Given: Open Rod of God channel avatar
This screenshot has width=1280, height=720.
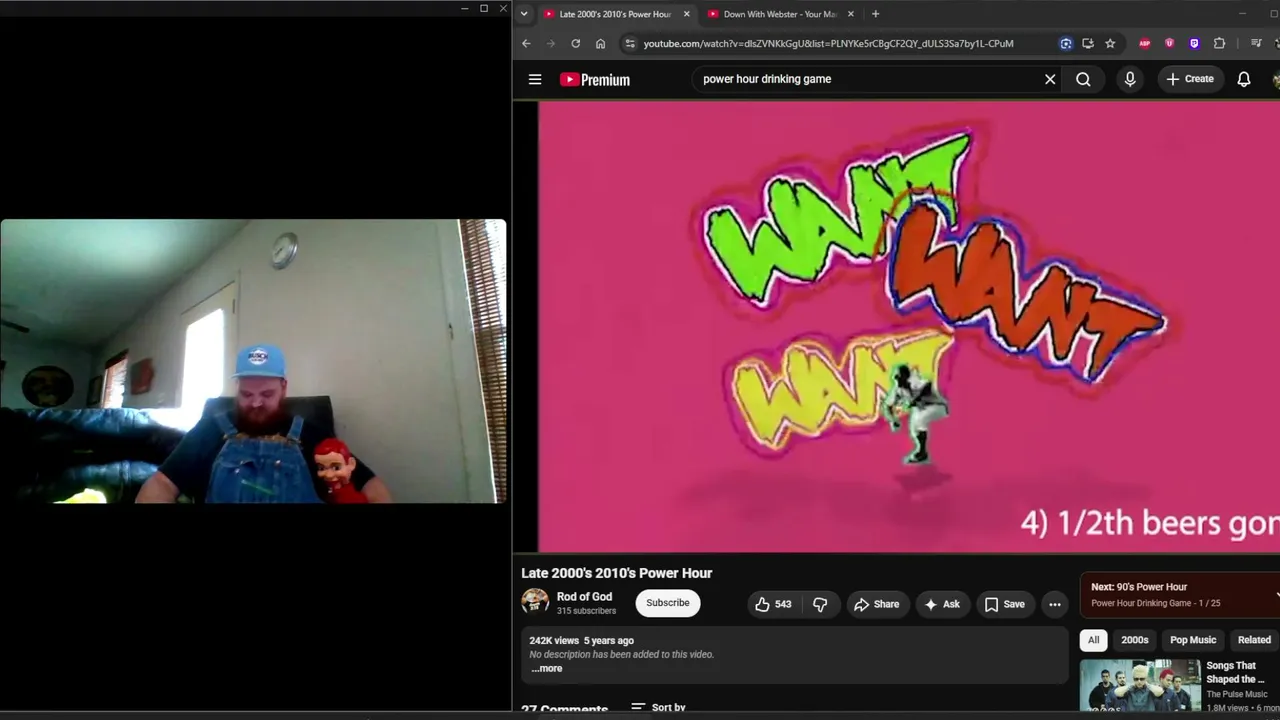Looking at the screenshot, I should (535, 601).
